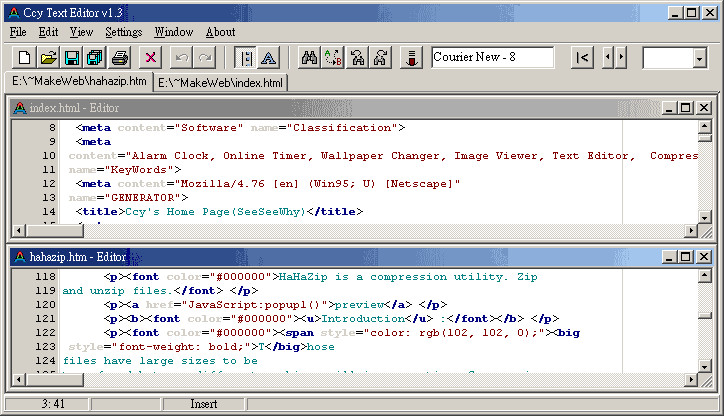724x416 pixels.
Task: Open the About menu
Action: 220,32
